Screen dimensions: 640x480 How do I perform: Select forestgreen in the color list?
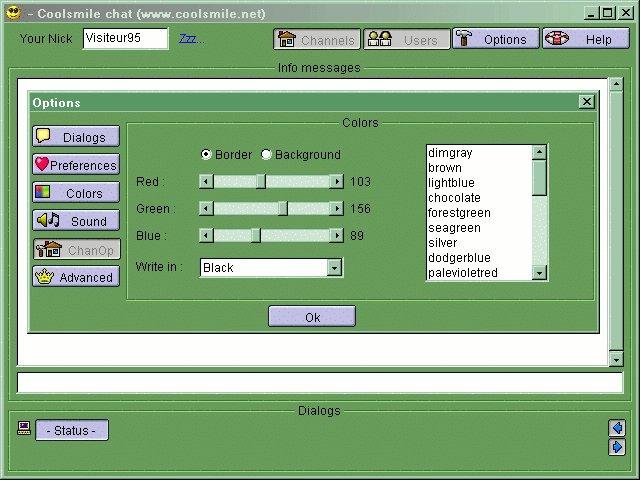point(479,213)
